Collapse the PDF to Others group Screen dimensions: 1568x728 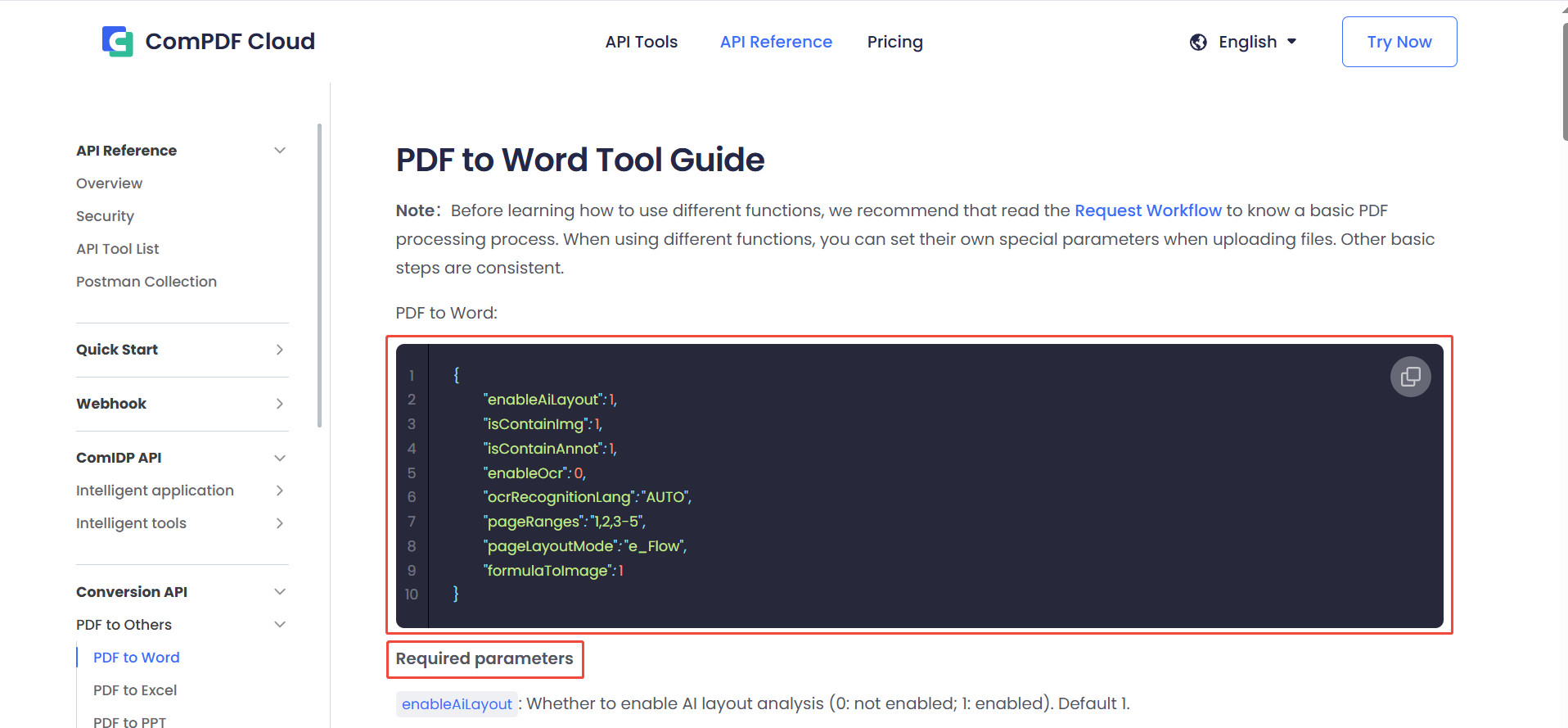[280, 625]
